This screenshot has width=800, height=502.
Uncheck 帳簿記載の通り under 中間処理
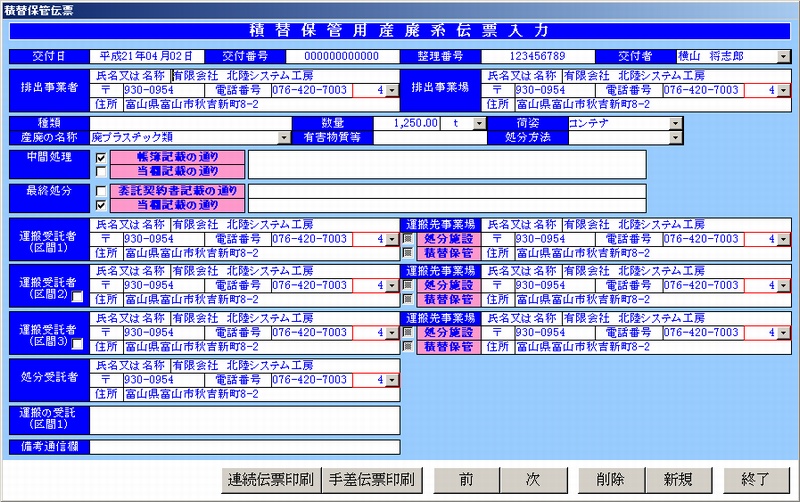click(x=101, y=158)
